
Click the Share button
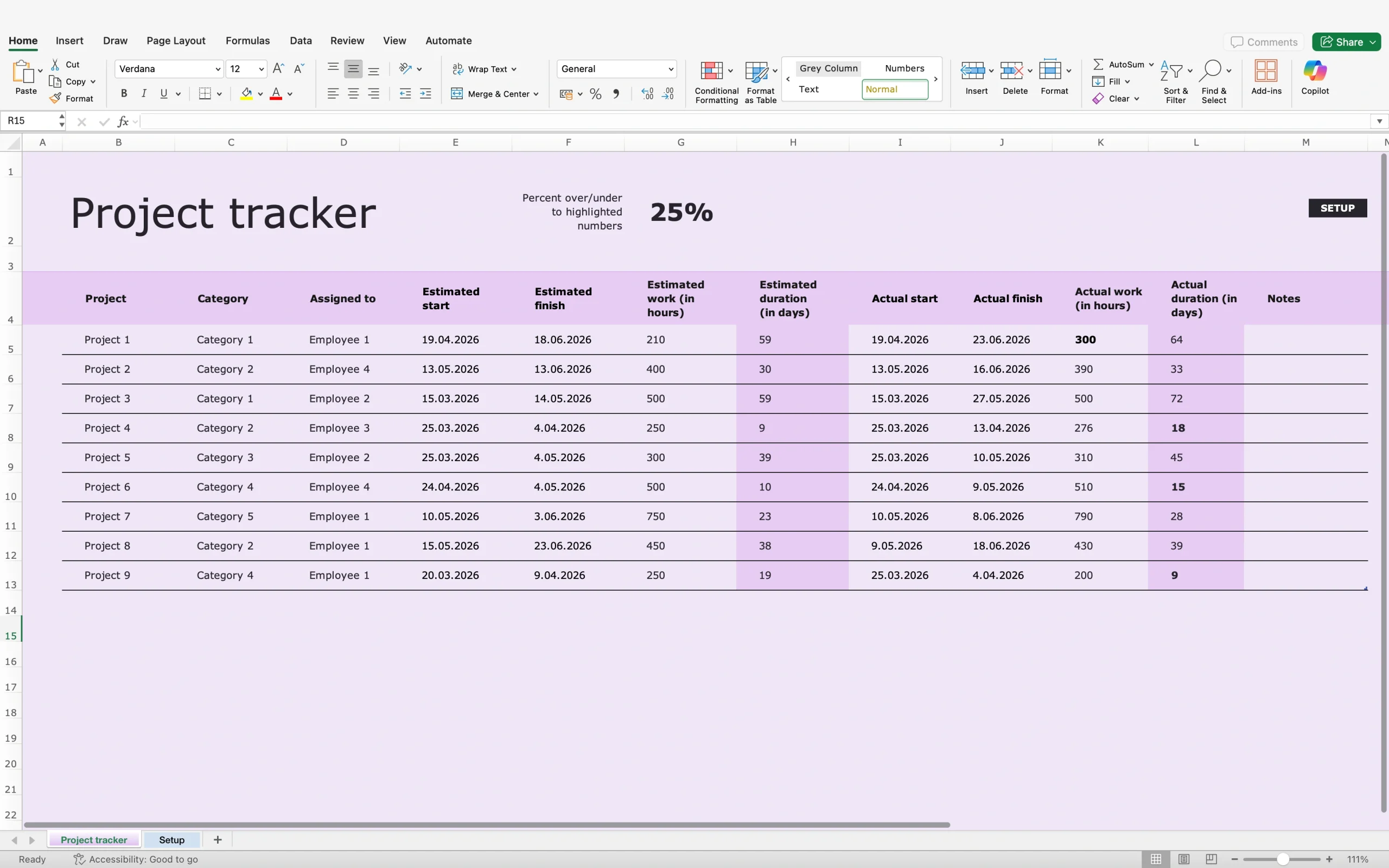(1346, 42)
